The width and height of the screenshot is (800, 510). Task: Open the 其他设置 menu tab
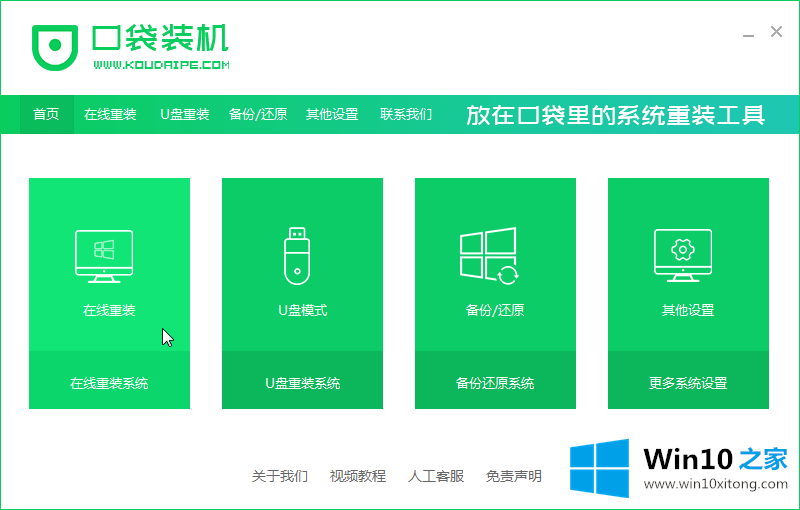coord(332,114)
